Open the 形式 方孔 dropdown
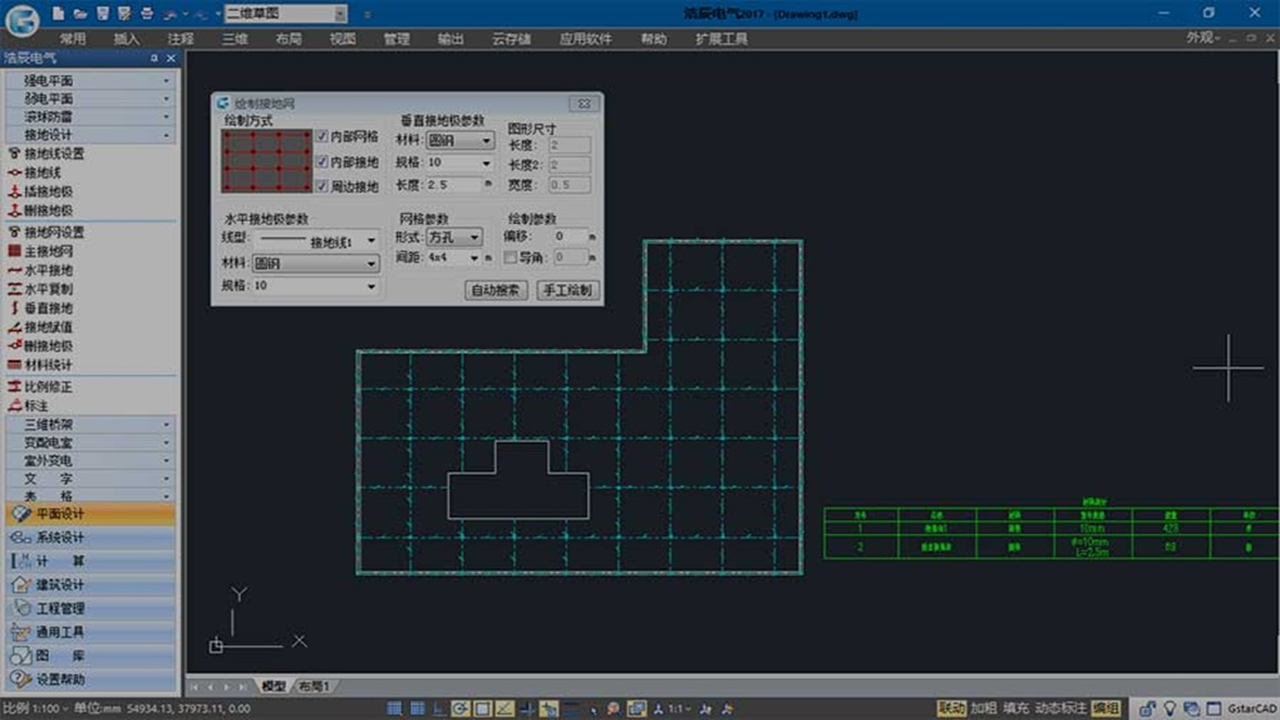Screen dimensions: 1280x720 tap(455, 237)
